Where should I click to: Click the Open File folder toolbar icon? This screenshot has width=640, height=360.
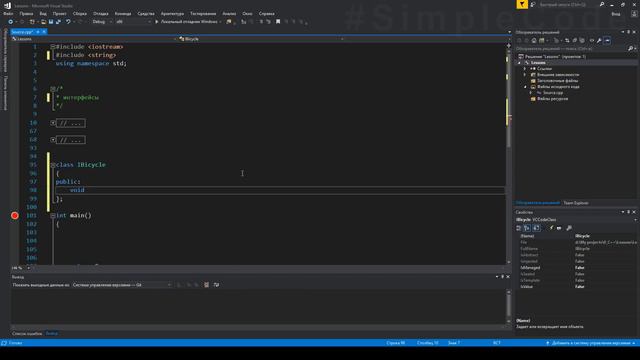(x=43, y=22)
